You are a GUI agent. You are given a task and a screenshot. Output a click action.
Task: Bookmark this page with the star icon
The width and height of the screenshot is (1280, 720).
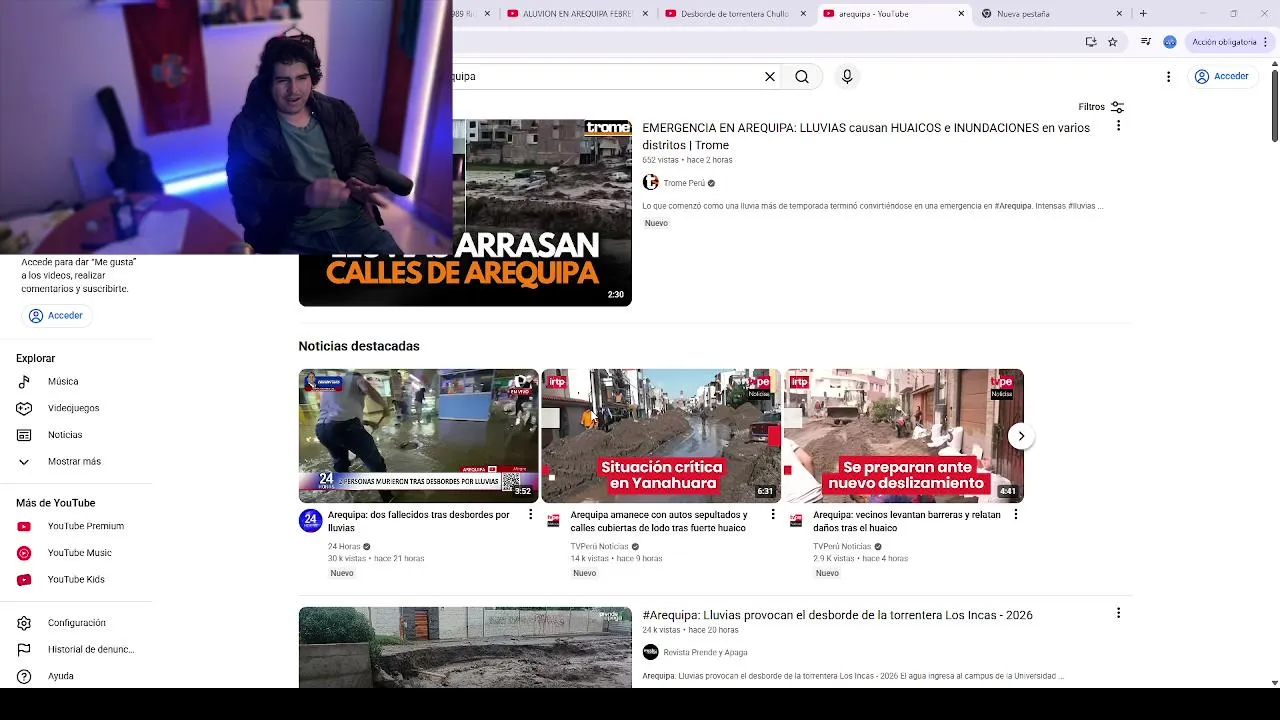(1112, 42)
